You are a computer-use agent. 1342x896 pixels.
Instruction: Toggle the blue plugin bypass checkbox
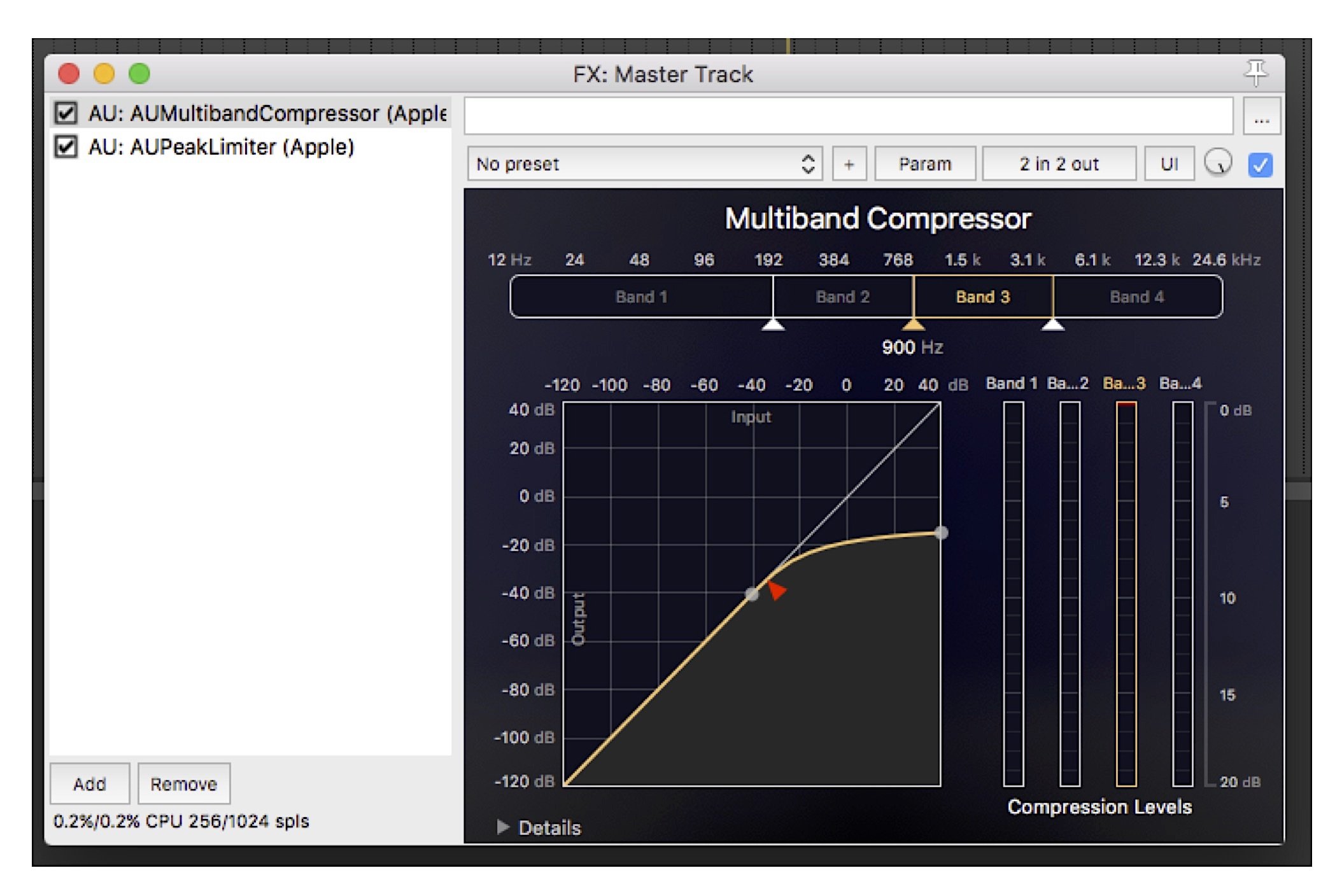click(x=1260, y=165)
